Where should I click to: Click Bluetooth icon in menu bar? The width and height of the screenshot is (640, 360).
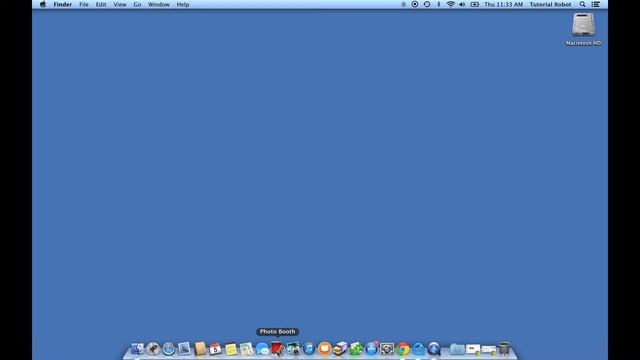(439, 4)
